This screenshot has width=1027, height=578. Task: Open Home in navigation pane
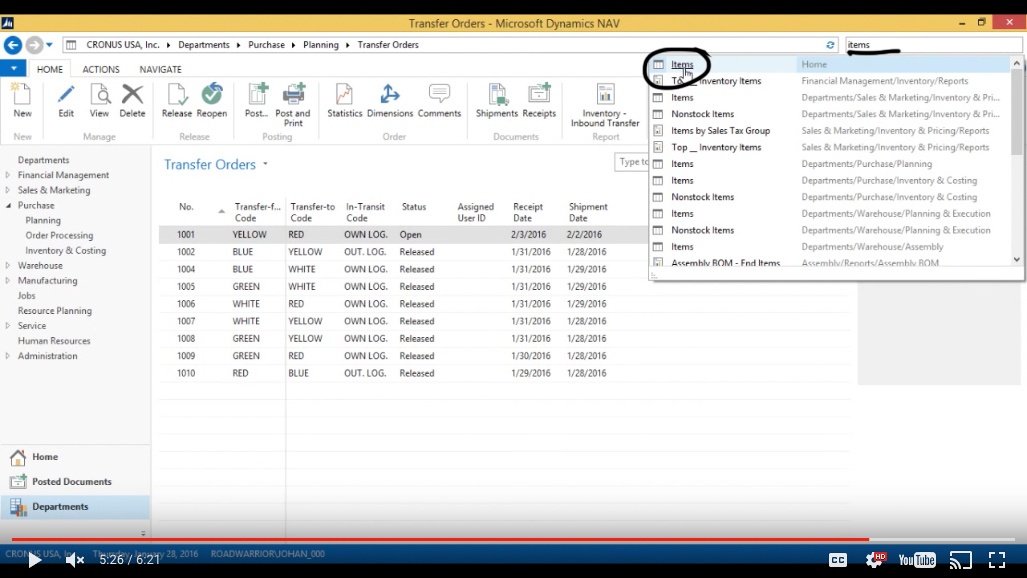[x=75, y=457]
